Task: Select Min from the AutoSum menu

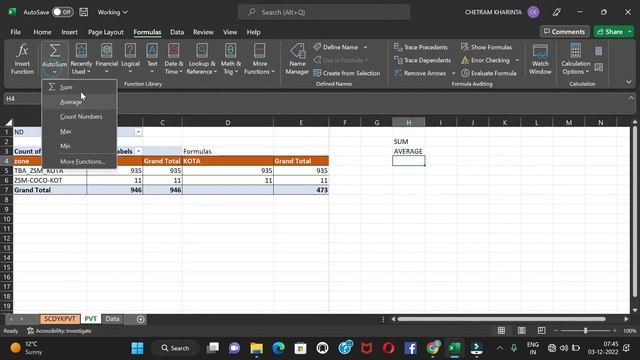Action: [x=79, y=146]
